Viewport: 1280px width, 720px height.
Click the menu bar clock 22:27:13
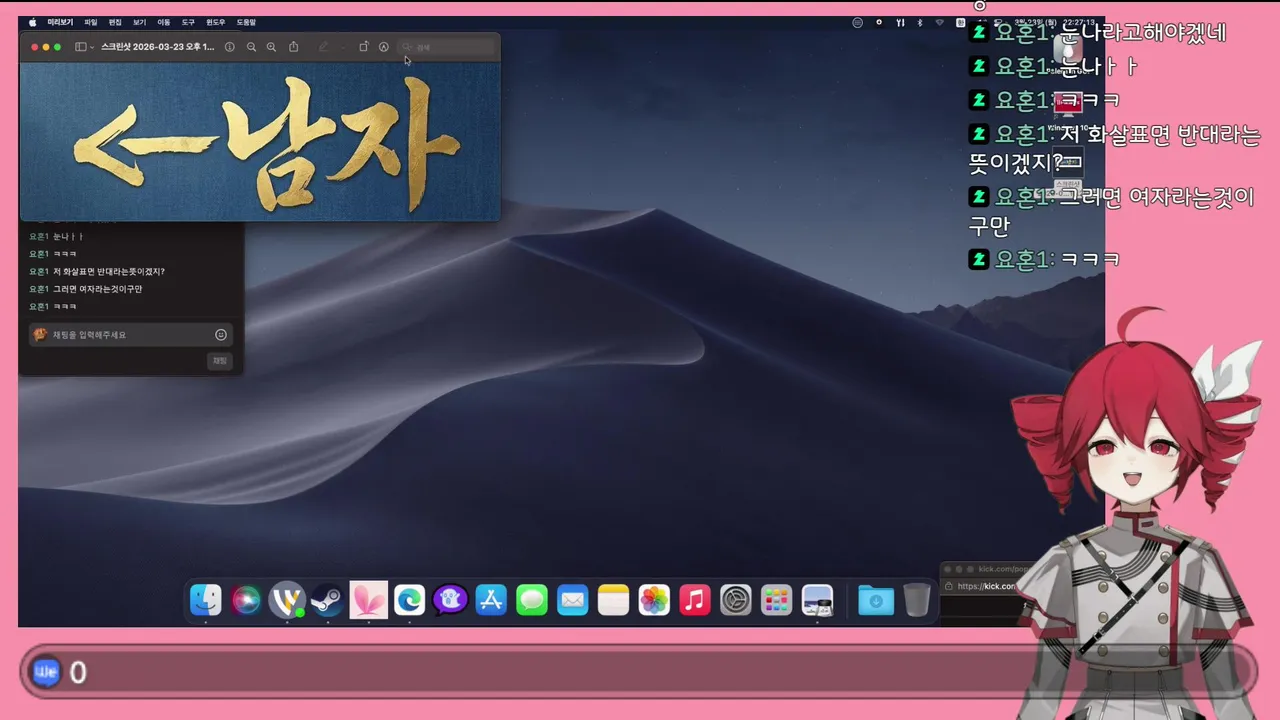click(x=1079, y=22)
